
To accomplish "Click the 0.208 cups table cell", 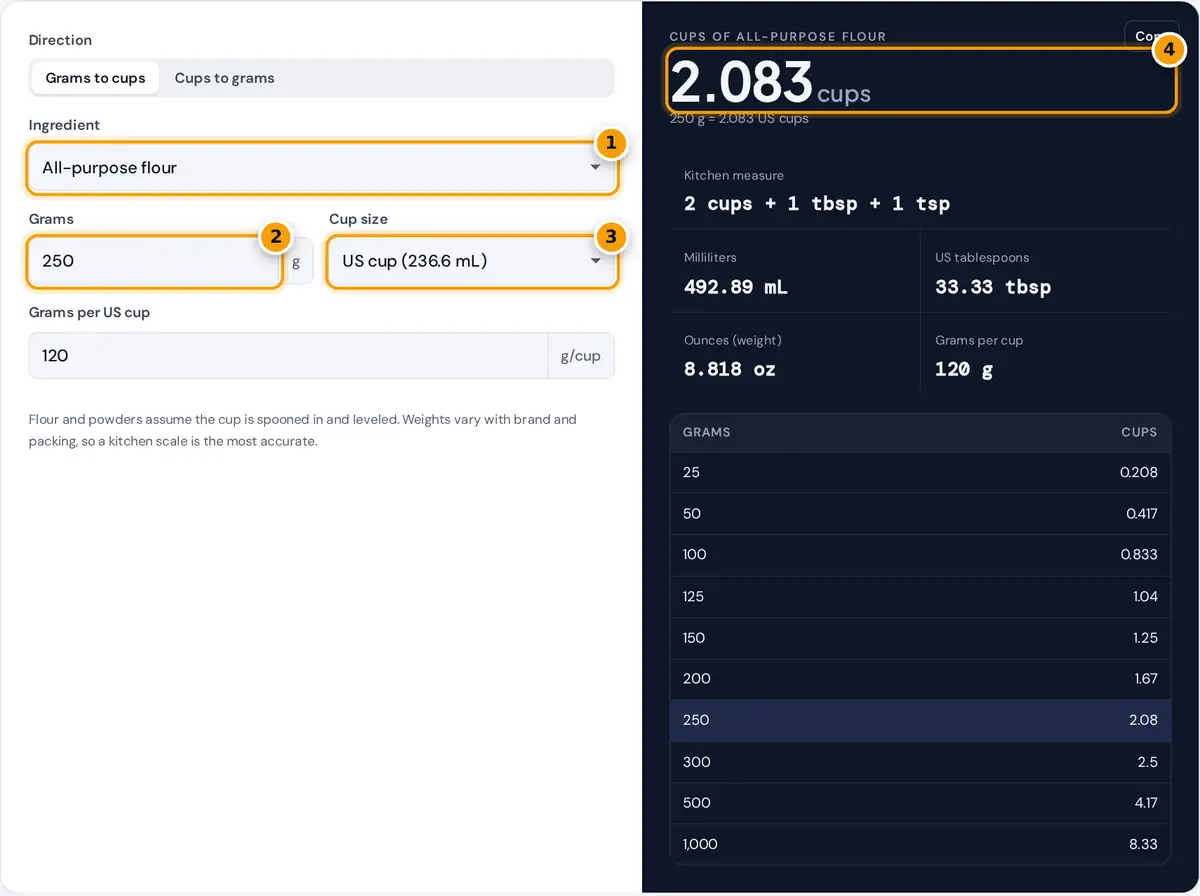I will point(1139,472).
